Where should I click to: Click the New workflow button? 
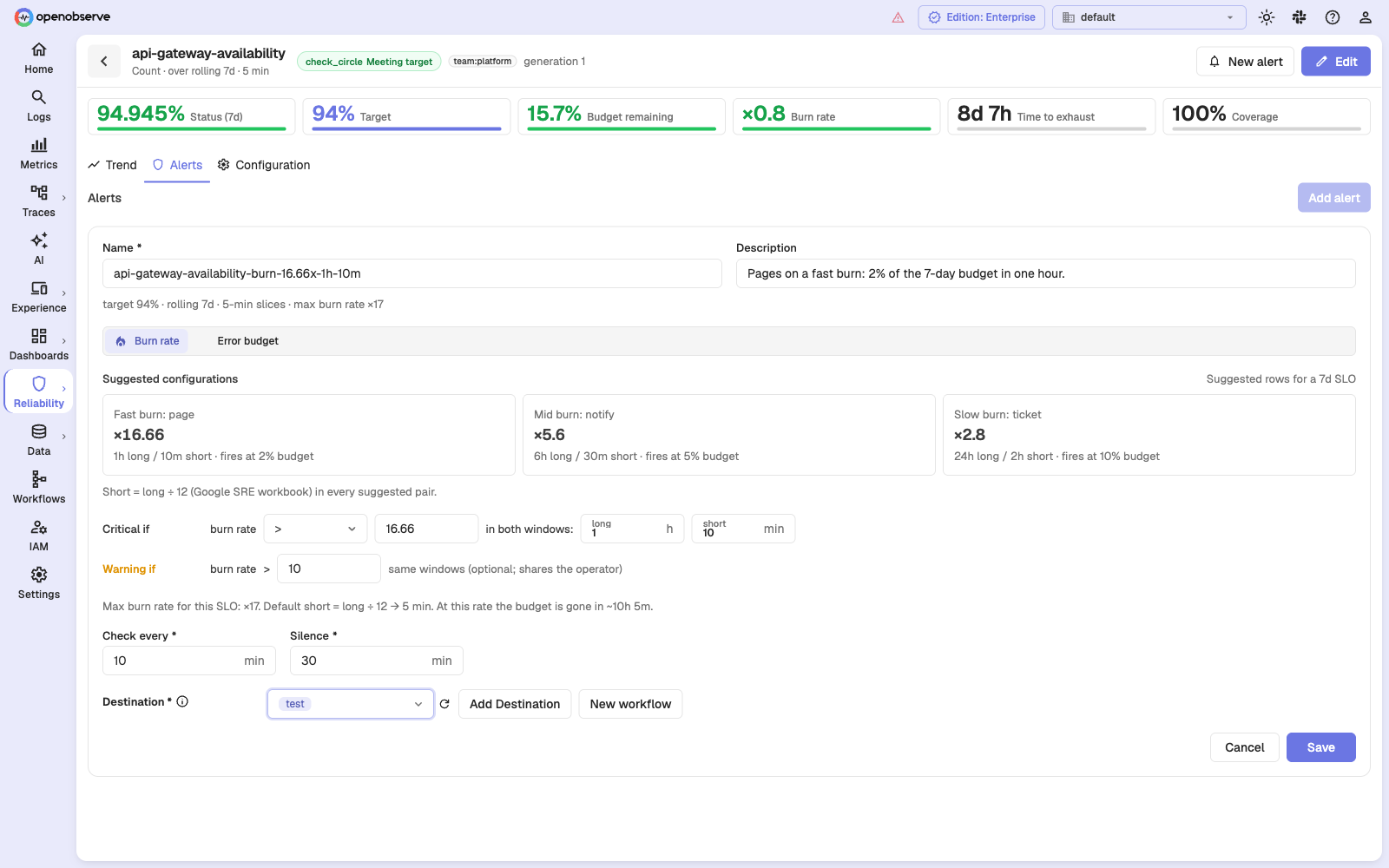(x=630, y=704)
